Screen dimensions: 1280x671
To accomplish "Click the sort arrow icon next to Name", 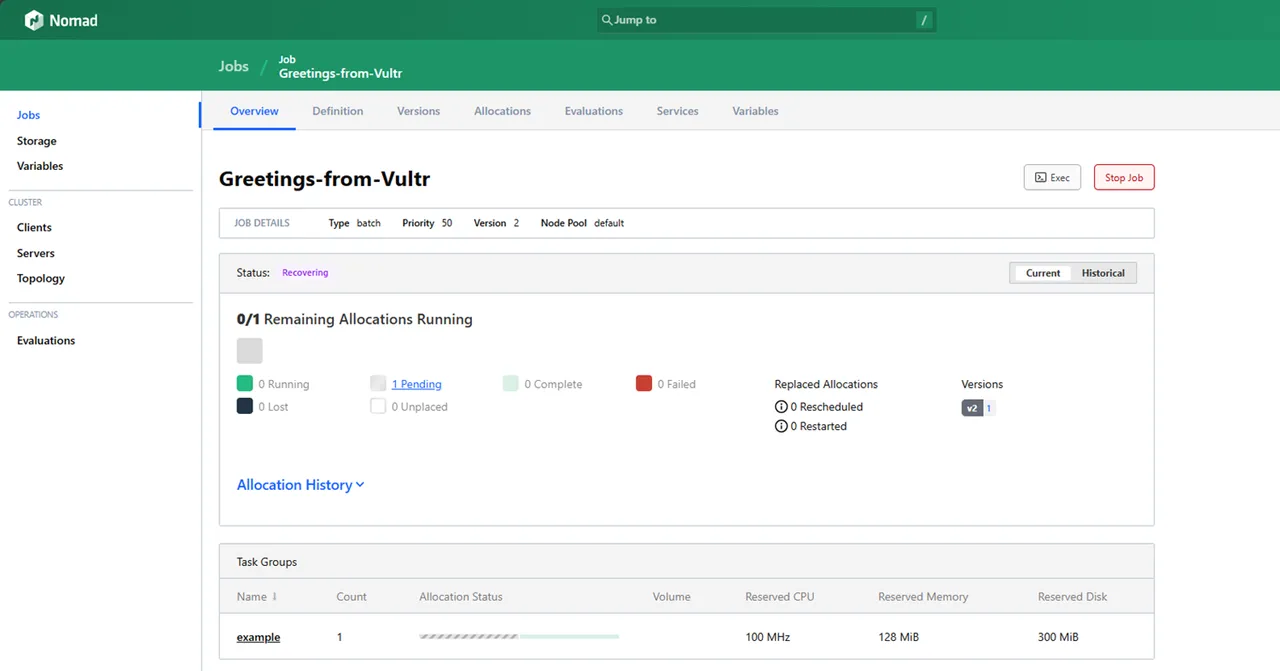I will 275,597.
